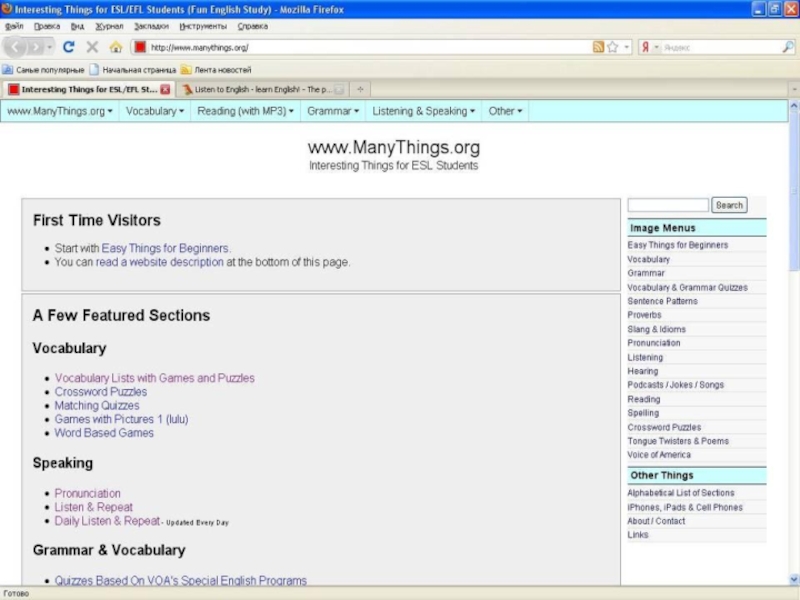Viewport: 800px width, 600px height.
Task: Open the Listen & Repeat link
Action: (93, 507)
